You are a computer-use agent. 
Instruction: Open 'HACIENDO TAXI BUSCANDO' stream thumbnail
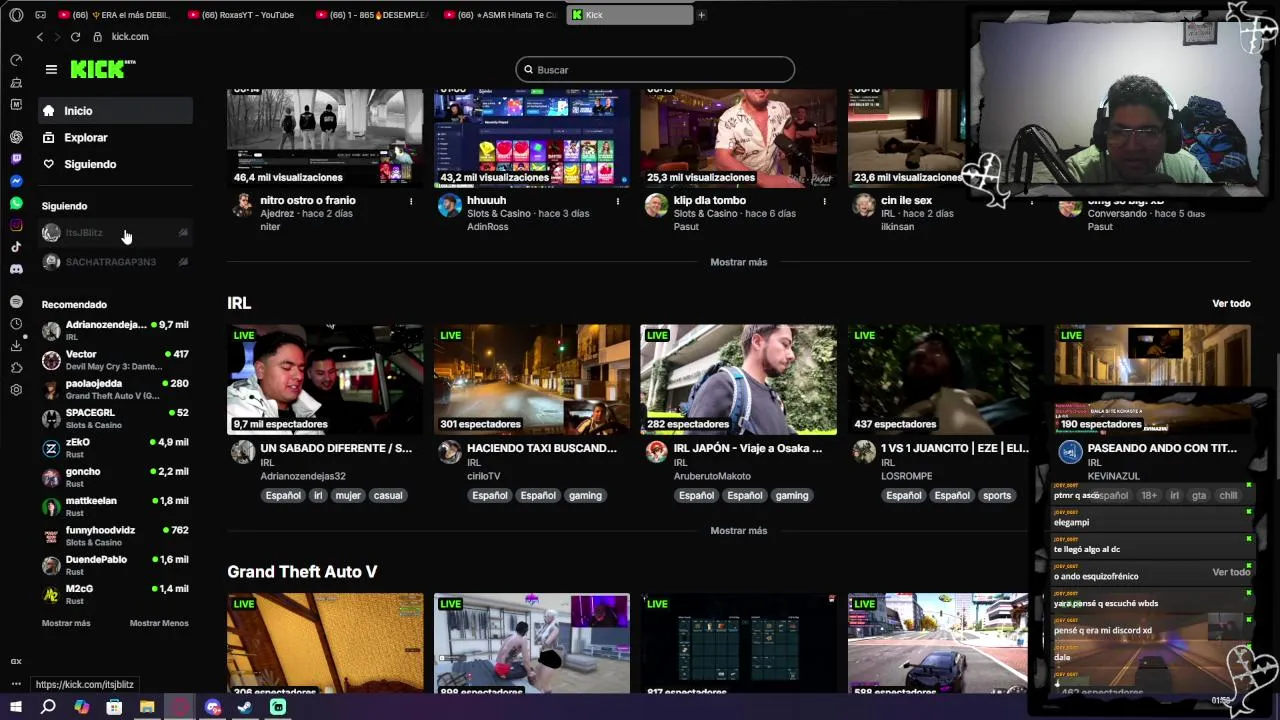coord(531,380)
